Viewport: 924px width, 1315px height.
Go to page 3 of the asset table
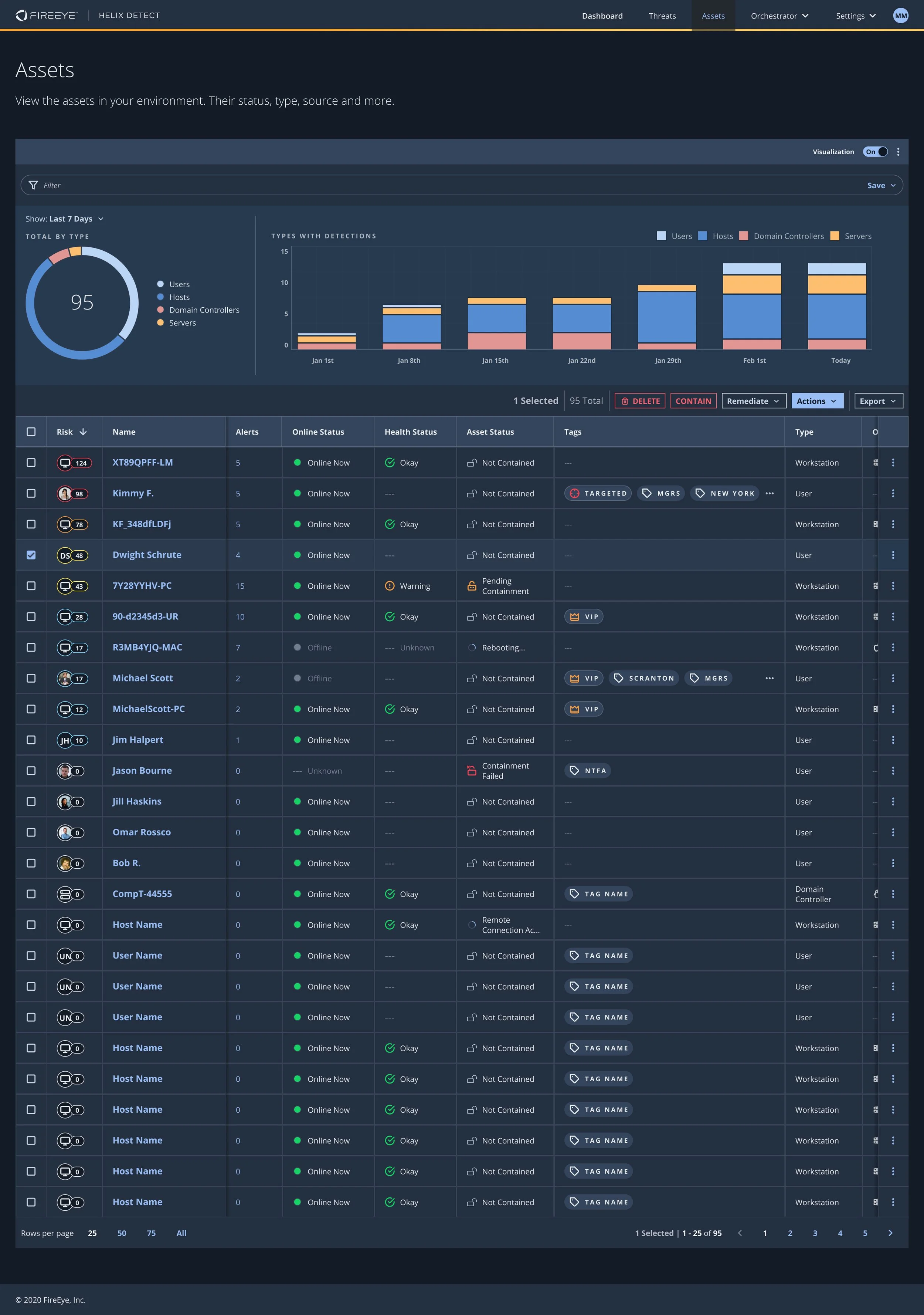[815, 1233]
